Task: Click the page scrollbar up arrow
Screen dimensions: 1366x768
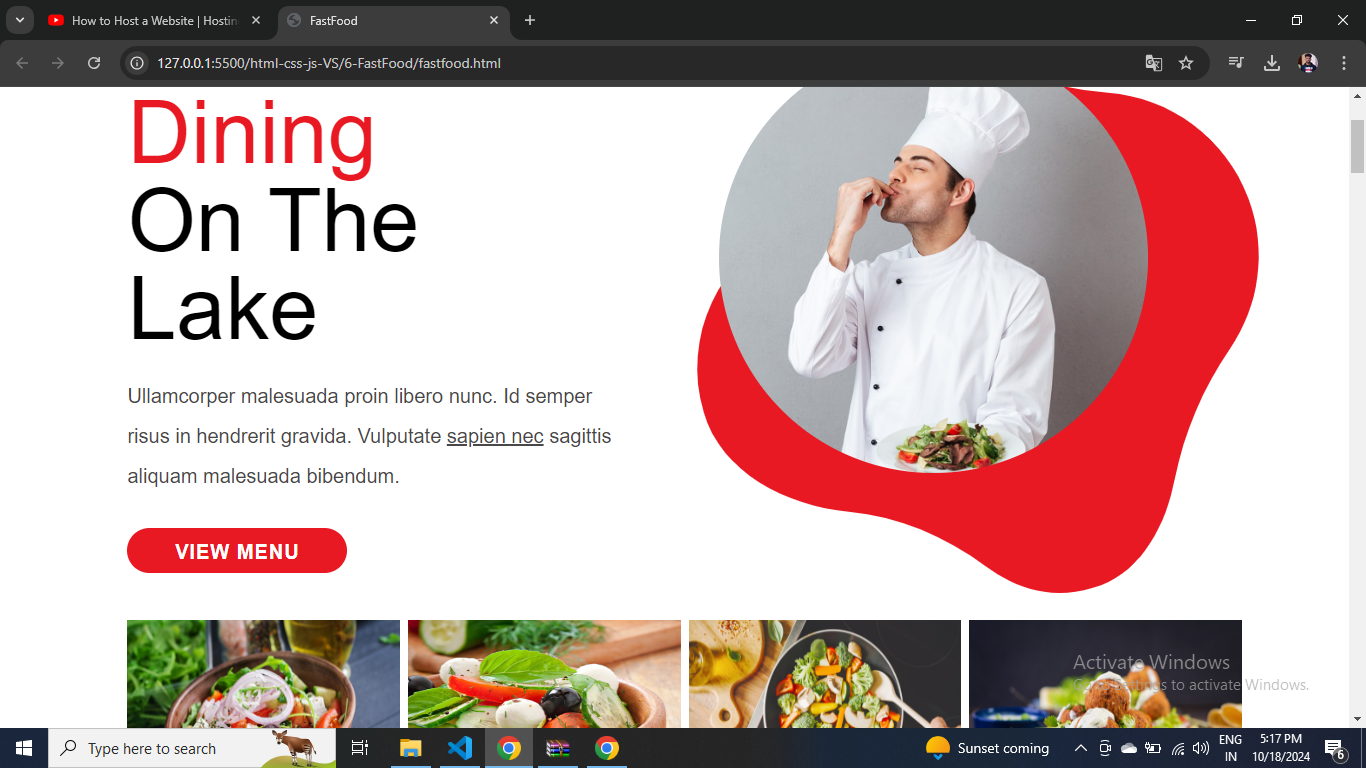Action: click(x=1357, y=96)
